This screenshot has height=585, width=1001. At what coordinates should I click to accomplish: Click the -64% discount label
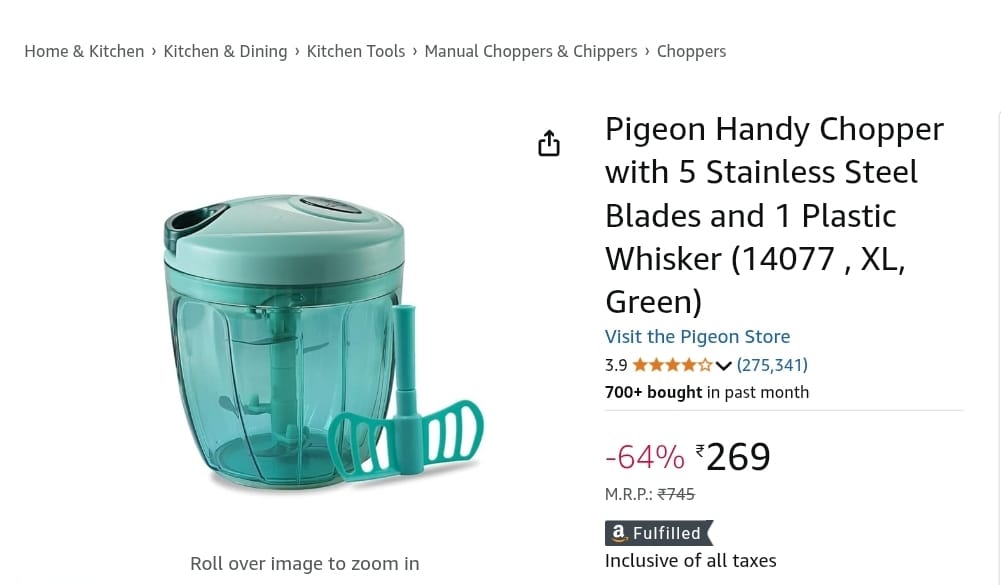(x=645, y=457)
